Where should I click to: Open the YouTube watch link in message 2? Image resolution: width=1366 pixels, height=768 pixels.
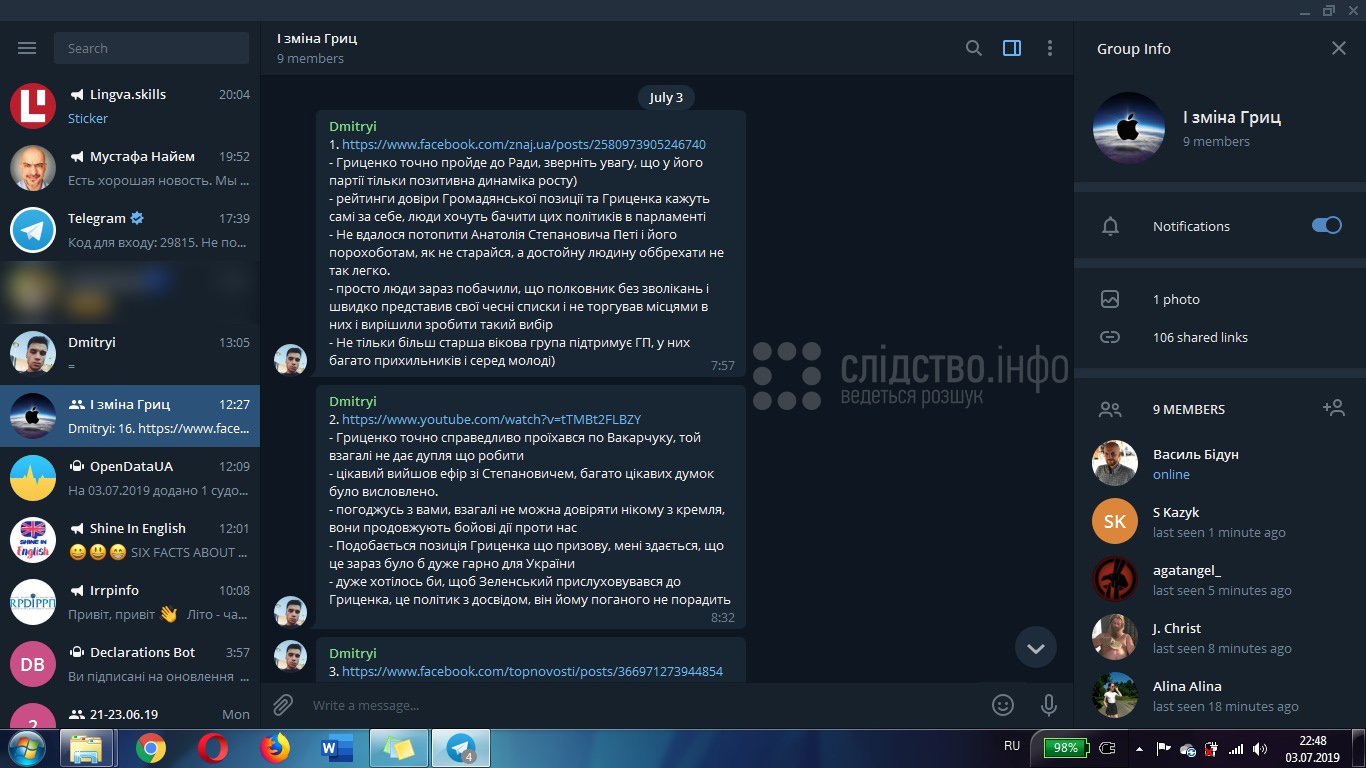tap(492, 419)
